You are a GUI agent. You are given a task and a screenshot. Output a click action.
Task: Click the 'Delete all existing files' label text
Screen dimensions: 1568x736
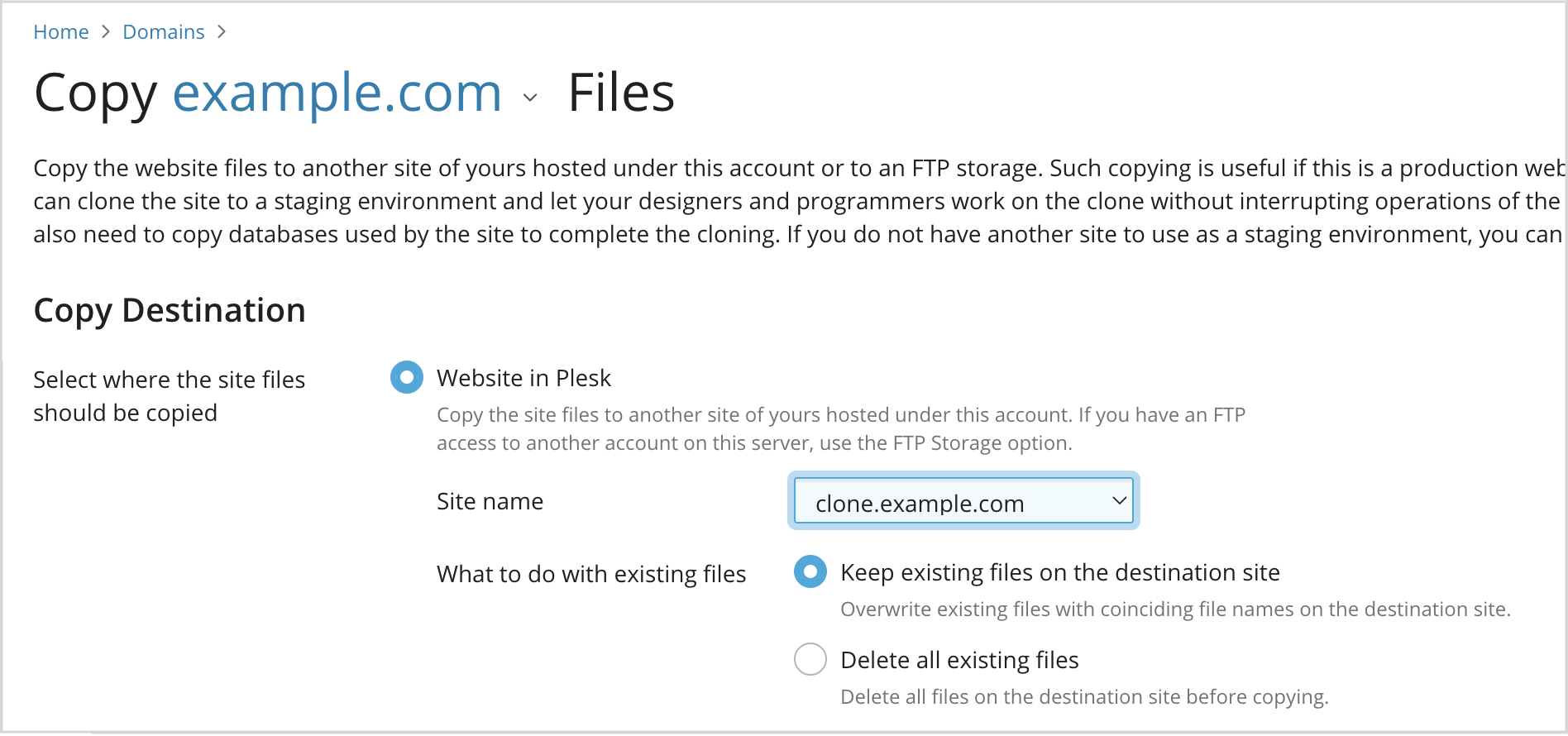pyautogui.click(x=959, y=660)
